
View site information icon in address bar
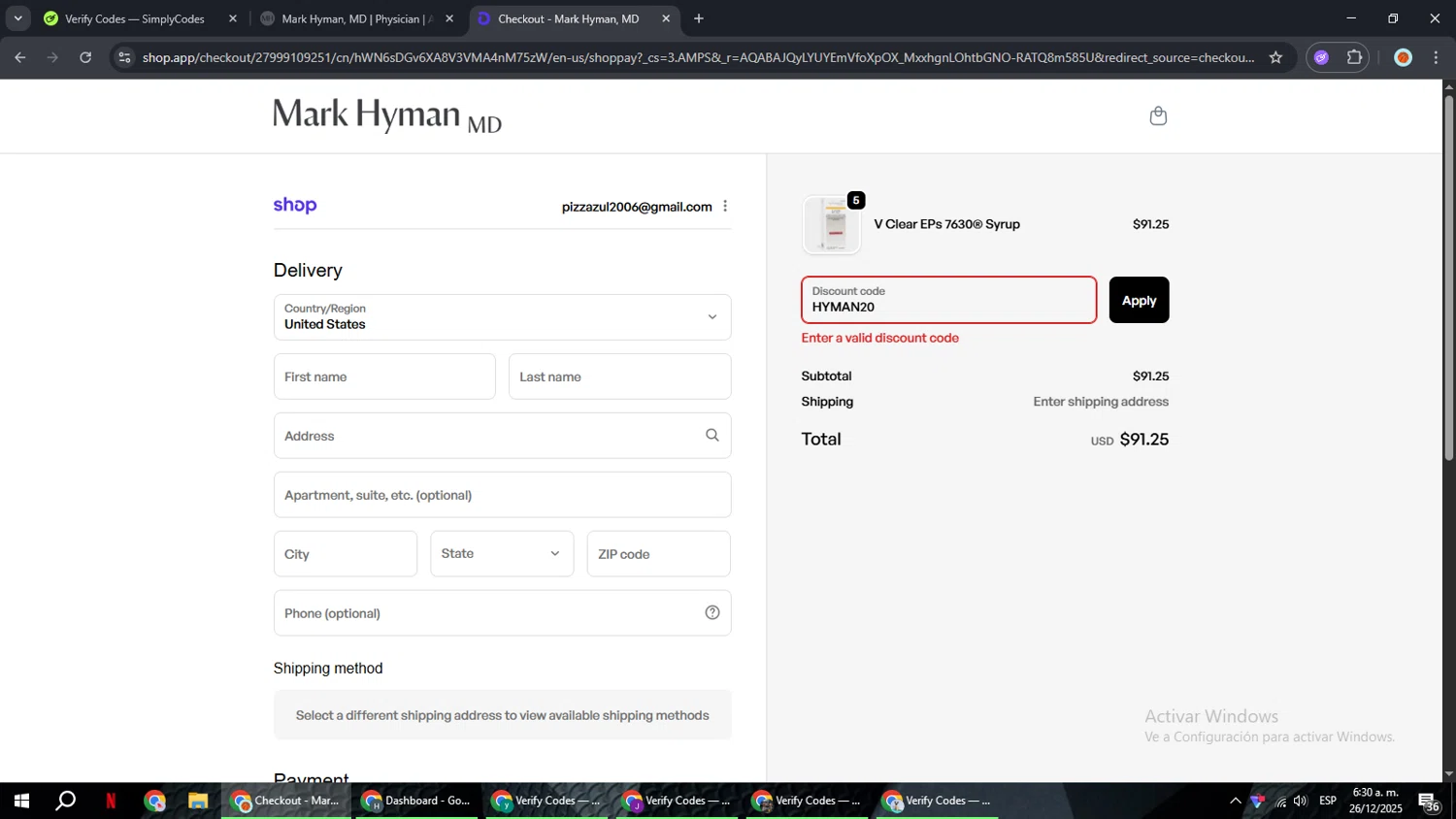click(x=123, y=57)
